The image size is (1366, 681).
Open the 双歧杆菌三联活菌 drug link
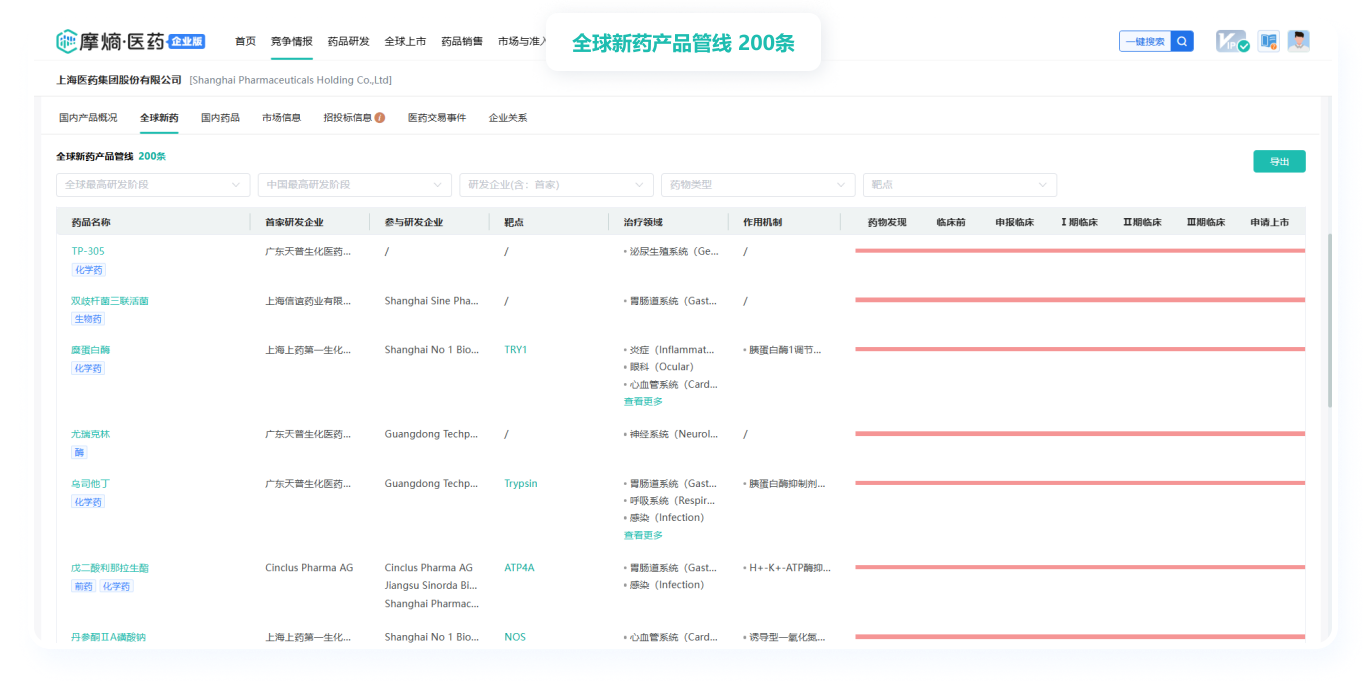point(110,301)
